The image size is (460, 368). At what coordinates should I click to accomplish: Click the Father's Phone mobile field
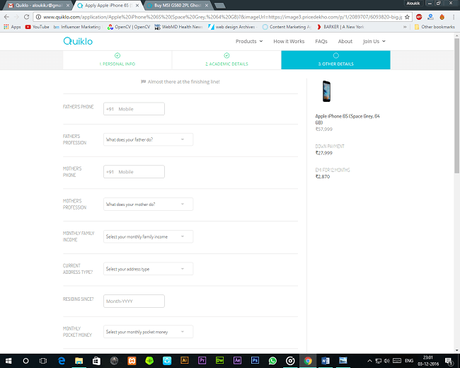pos(134,109)
